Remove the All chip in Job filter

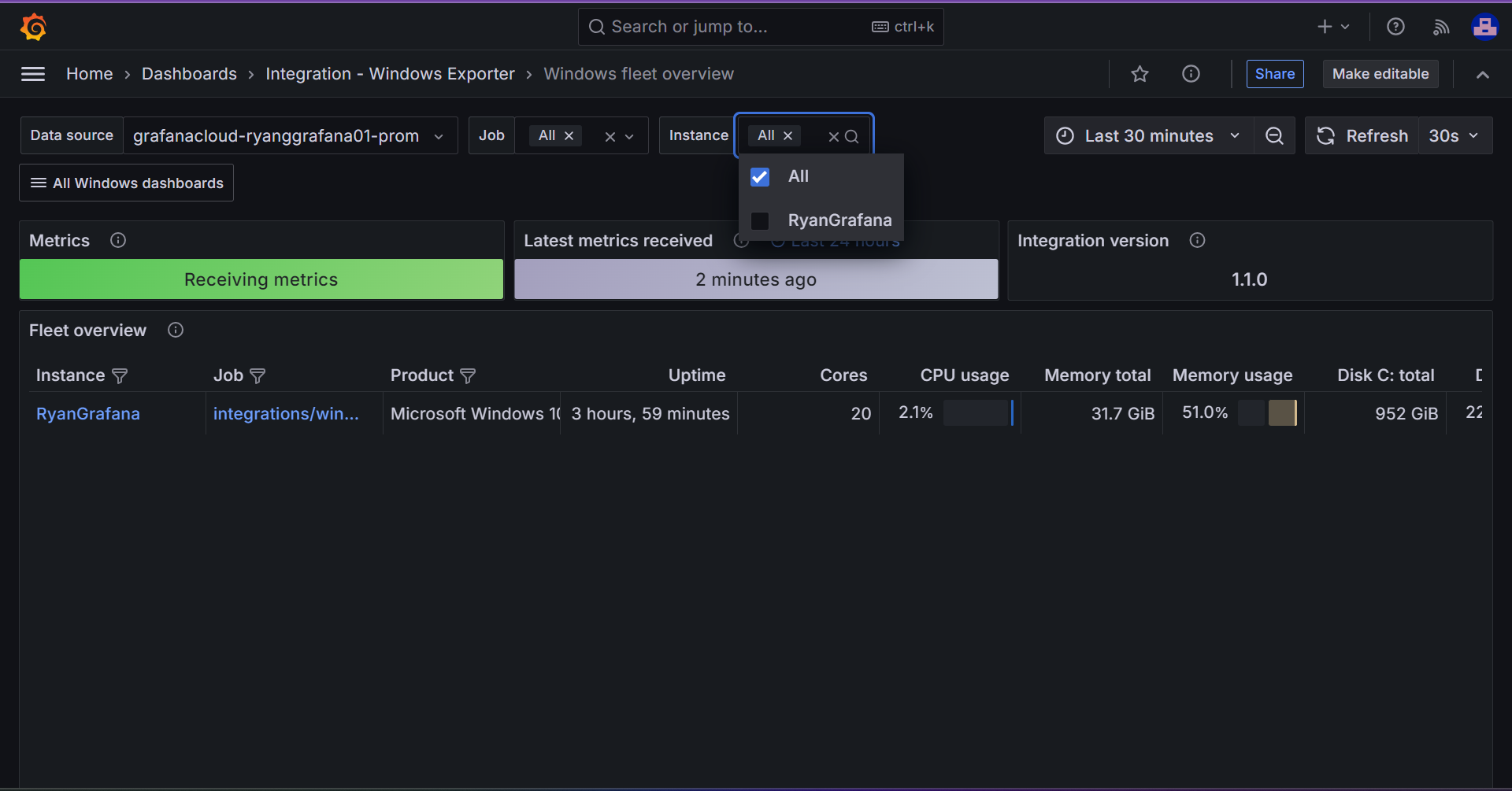pyautogui.click(x=569, y=135)
